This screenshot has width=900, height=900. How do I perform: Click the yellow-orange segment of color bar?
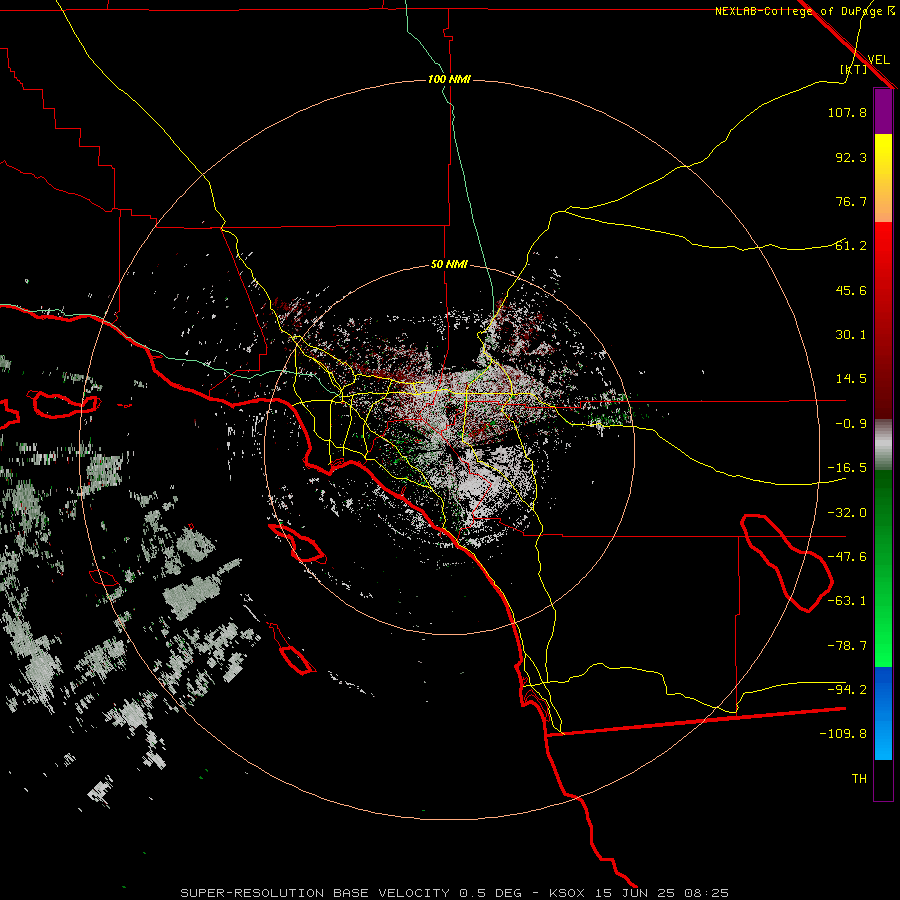point(883,178)
